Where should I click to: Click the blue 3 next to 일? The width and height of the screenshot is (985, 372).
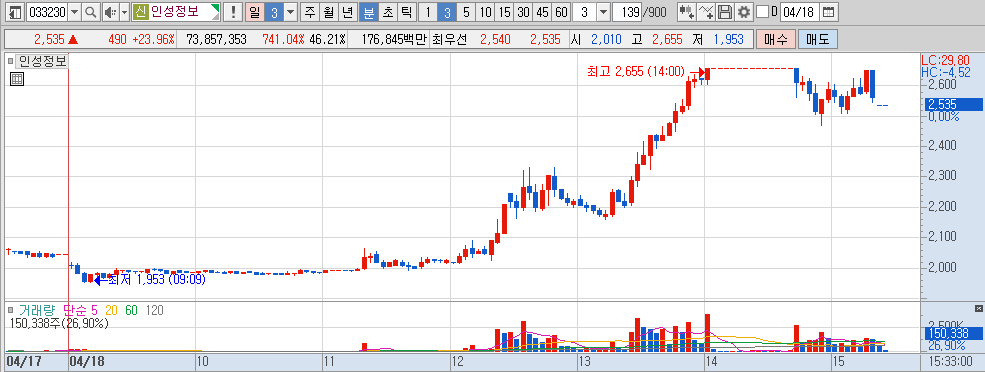coord(274,11)
